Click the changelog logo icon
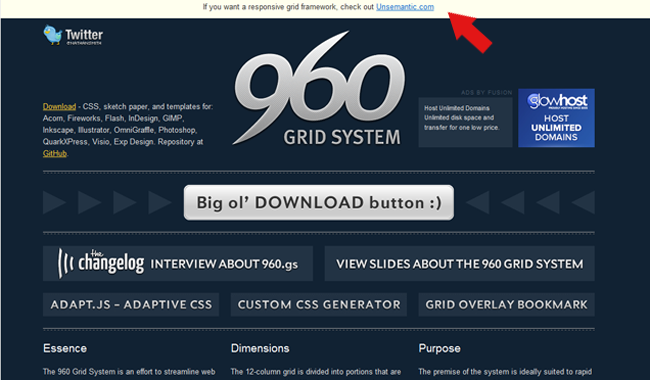650x380 pixels. (x=65, y=263)
